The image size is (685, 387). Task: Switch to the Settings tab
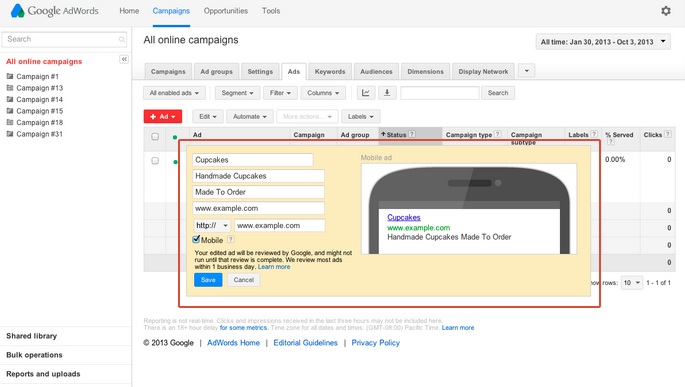(x=260, y=72)
